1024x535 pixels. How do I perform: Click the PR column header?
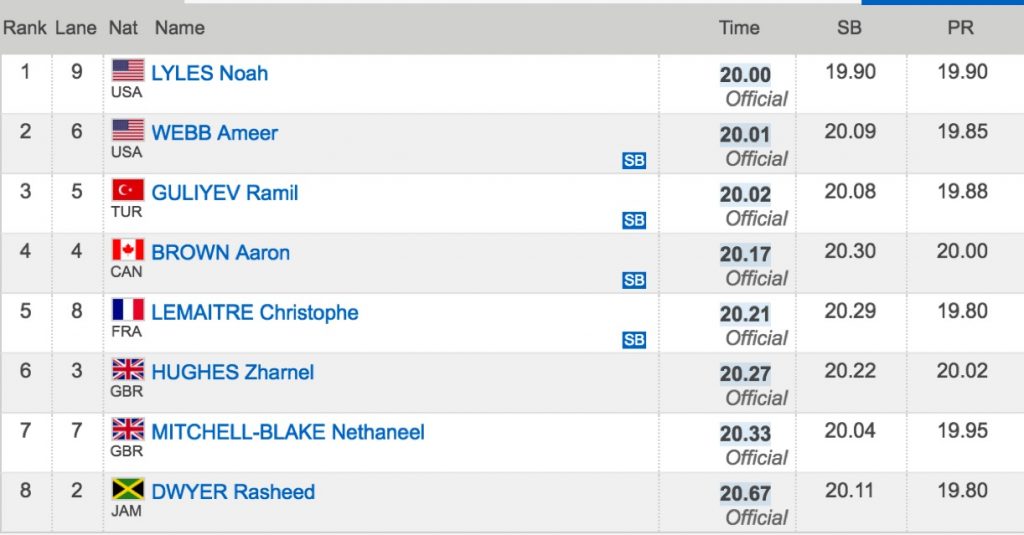pyautogui.click(x=961, y=27)
